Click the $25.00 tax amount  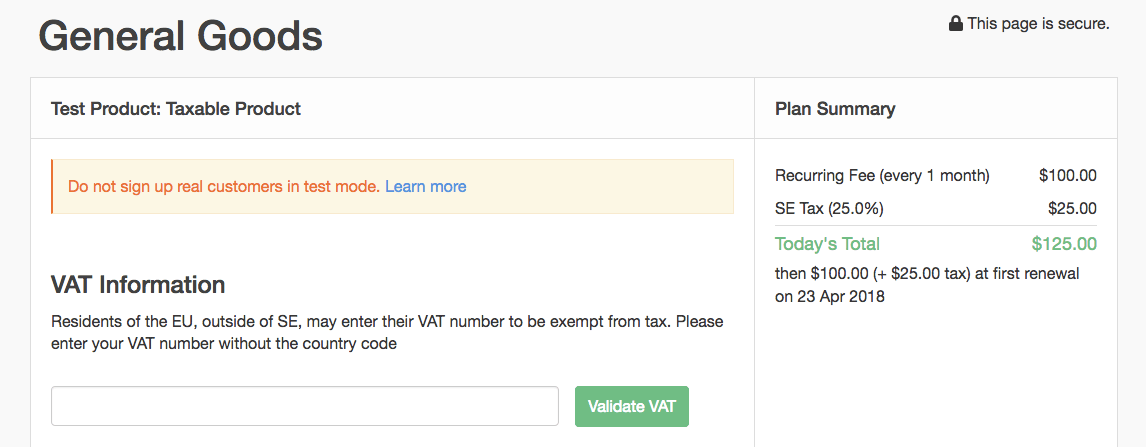(x=1072, y=209)
